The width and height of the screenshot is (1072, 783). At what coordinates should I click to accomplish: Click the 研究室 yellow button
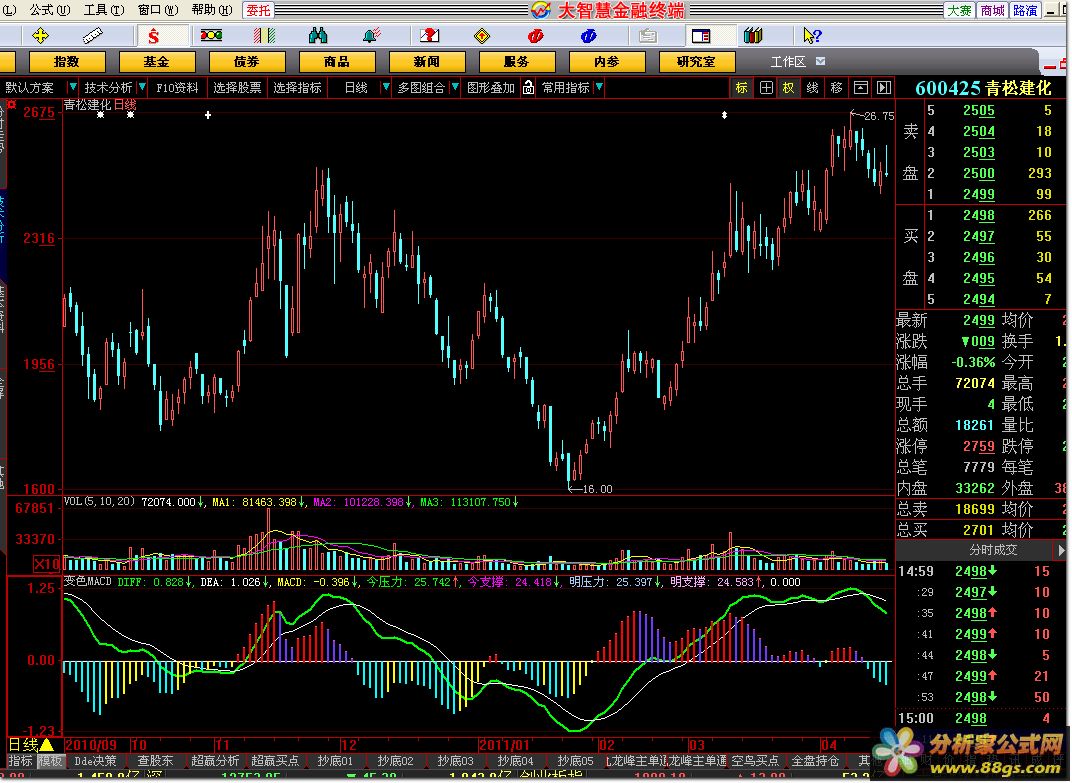coord(697,62)
